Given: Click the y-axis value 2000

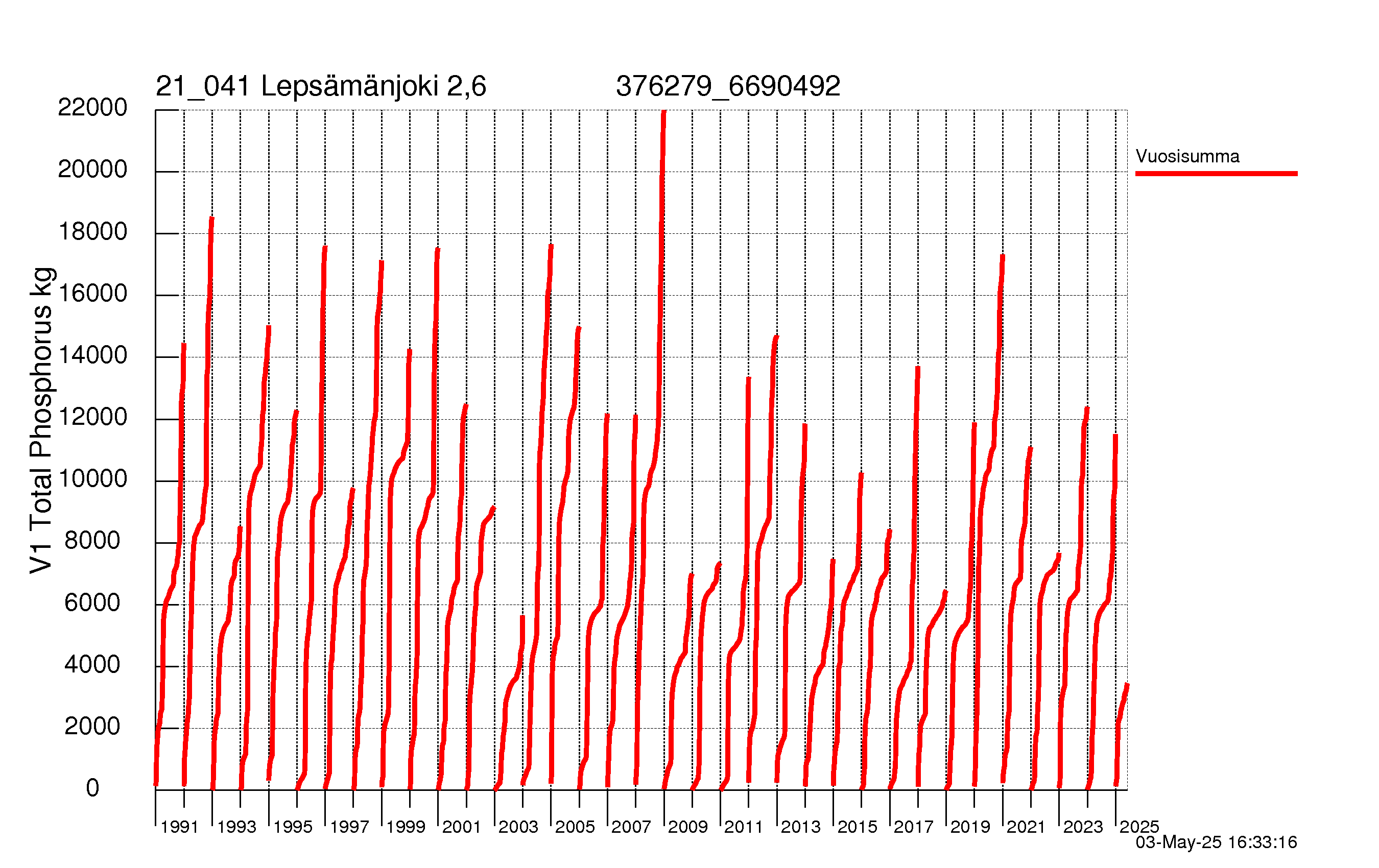Looking at the screenshot, I should (x=92, y=726).
